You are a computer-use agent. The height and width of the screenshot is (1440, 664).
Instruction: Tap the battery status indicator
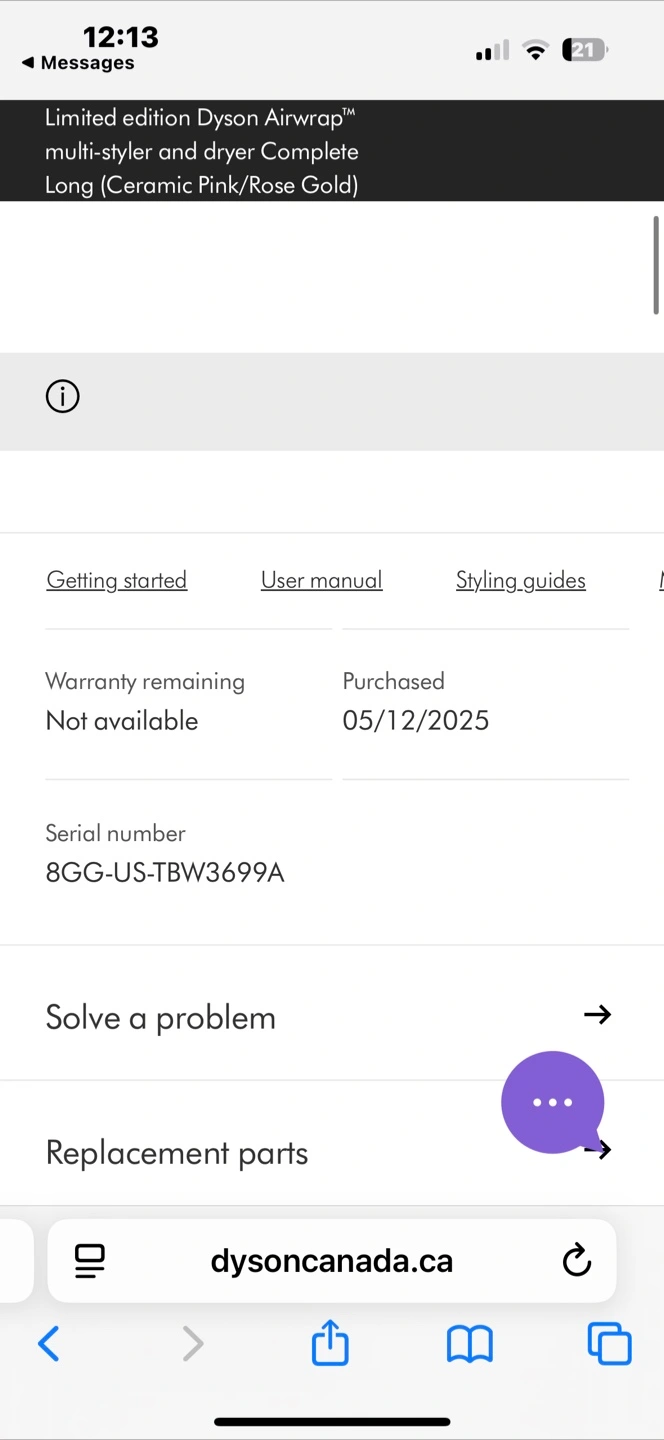[585, 50]
